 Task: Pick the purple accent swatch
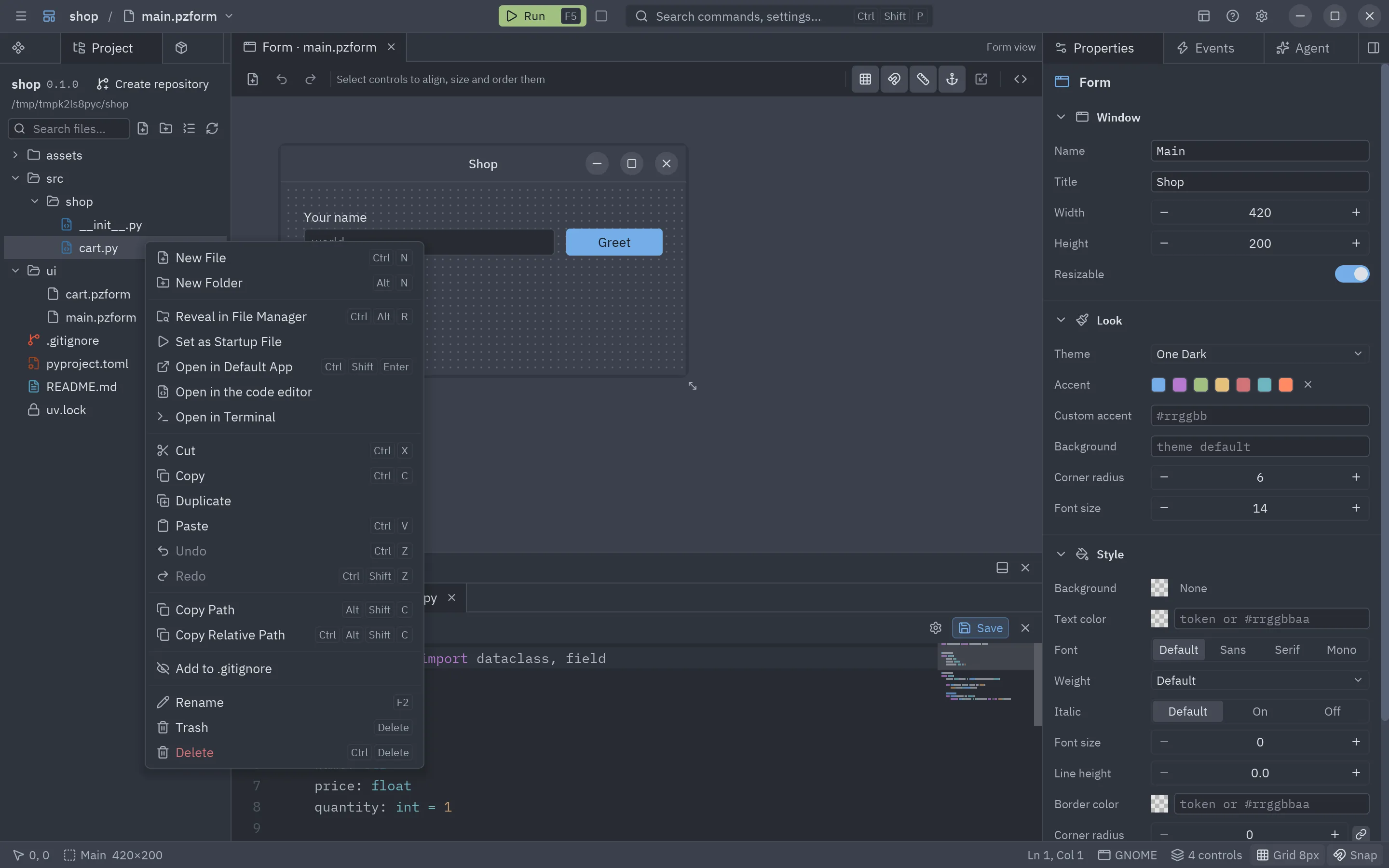1180,385
